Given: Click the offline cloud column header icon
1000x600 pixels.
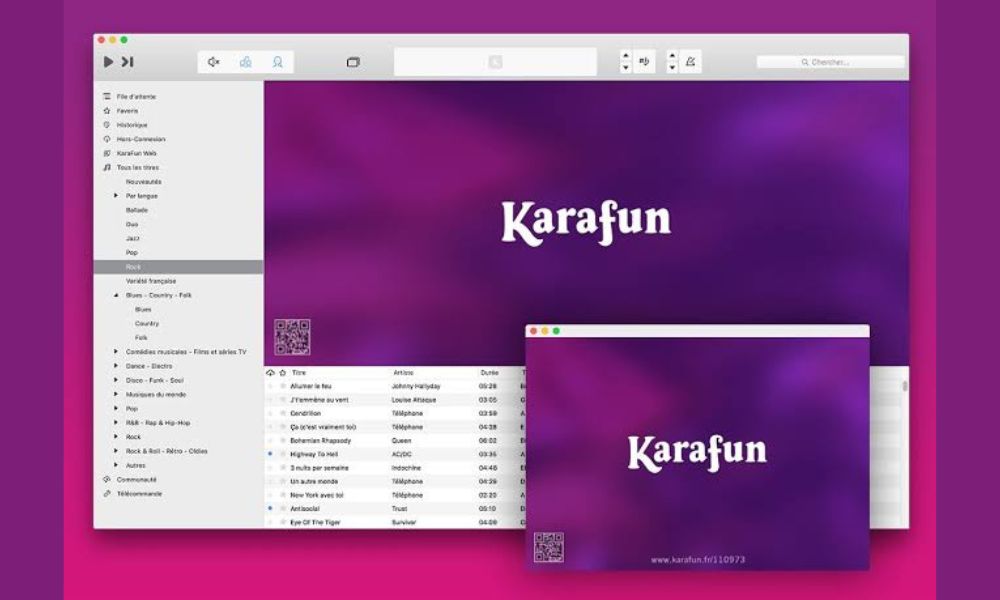Looking at the screenshot, I should point(270,373).
